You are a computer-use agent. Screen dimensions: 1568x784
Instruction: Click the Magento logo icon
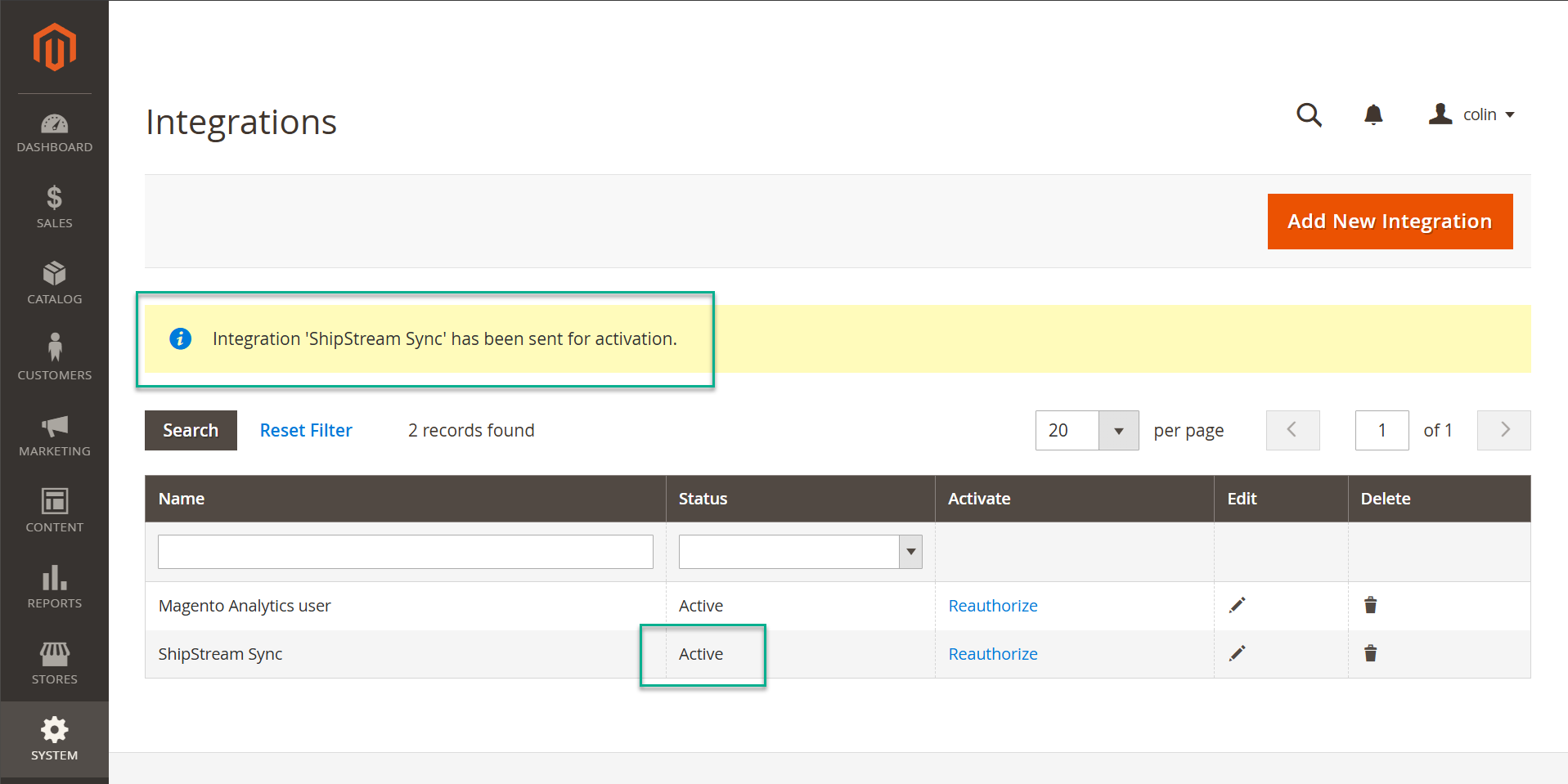point(54,47)
